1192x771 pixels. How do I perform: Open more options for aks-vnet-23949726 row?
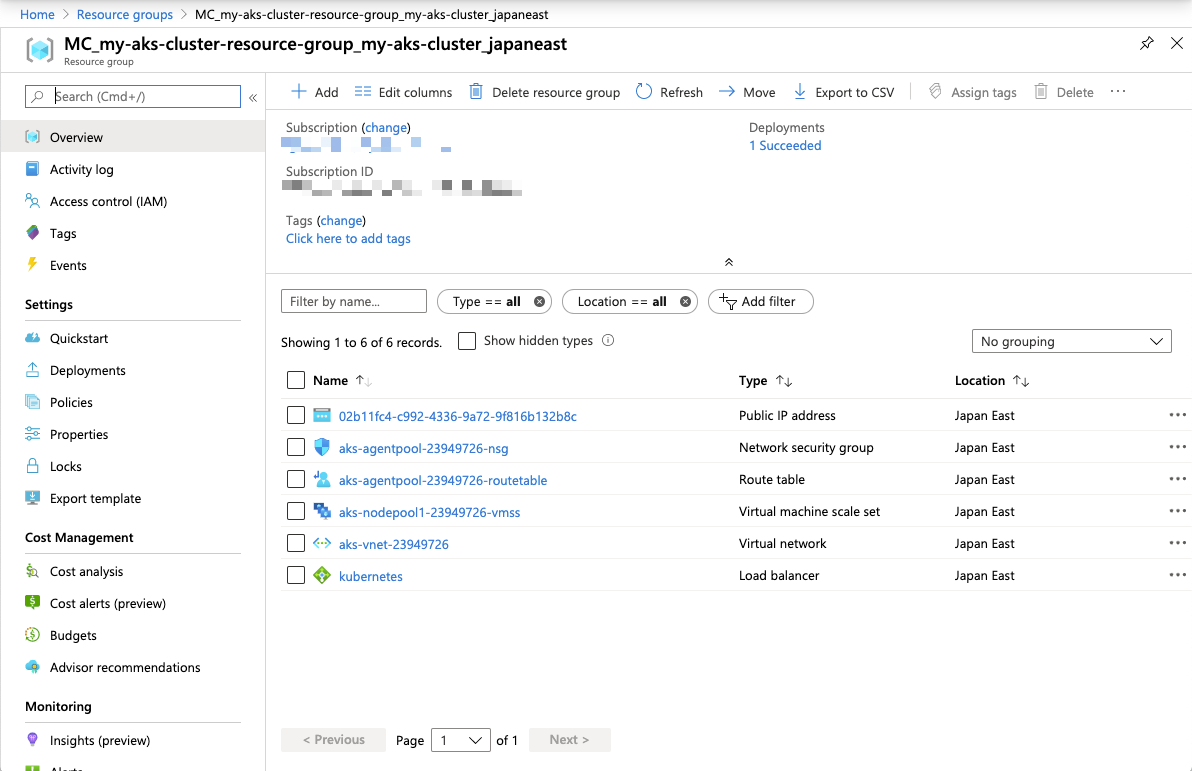tap(1178, 543)
